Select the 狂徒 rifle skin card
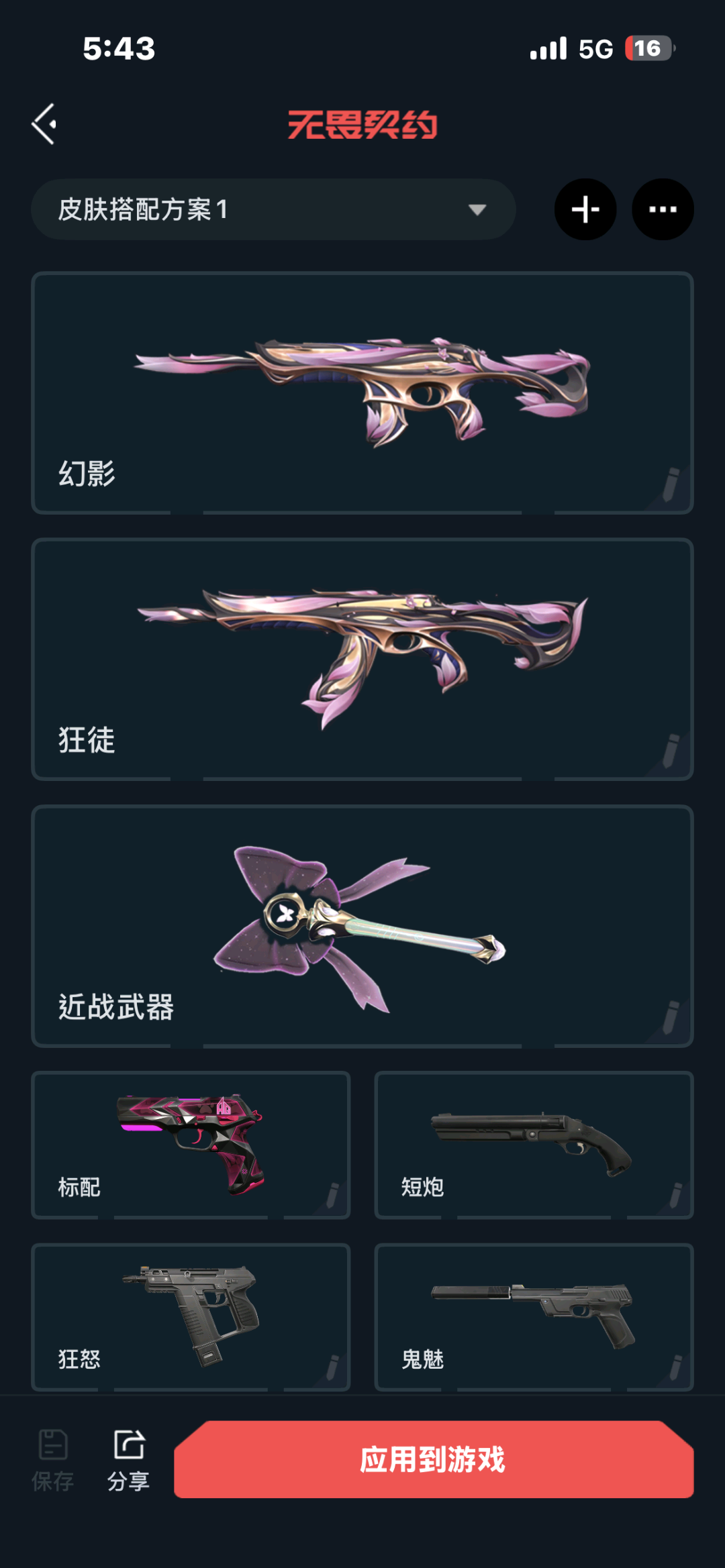725x1568 pixels. 362,660
